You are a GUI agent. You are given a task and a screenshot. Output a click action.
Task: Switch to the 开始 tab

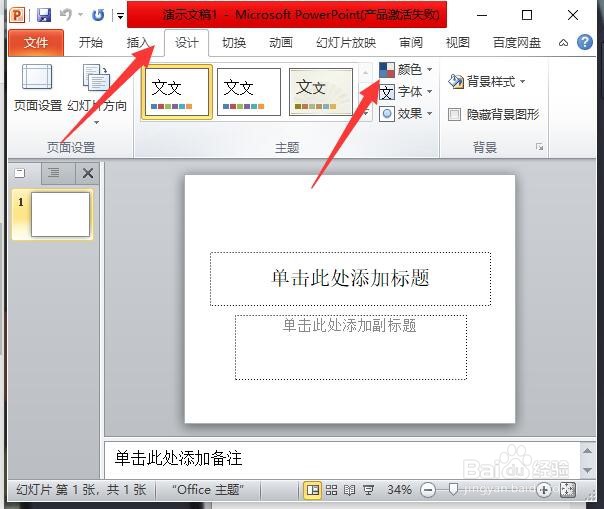(91, 42)
